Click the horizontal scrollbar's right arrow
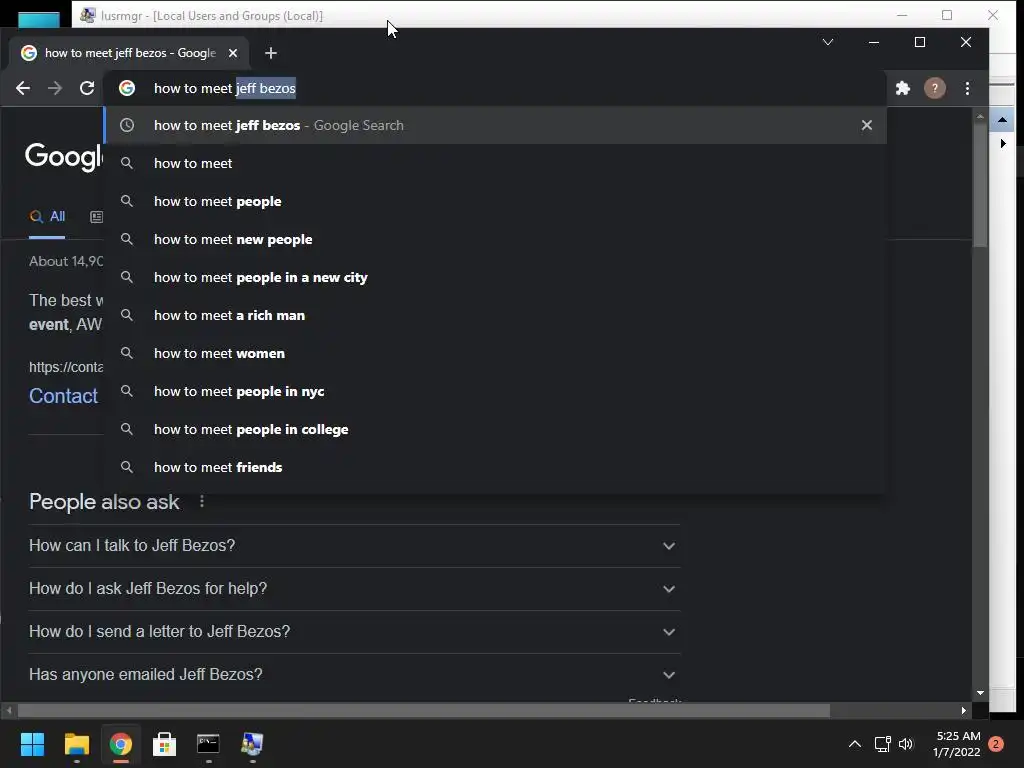Screen dimensions: 1024x768 (x=963, y=711)
